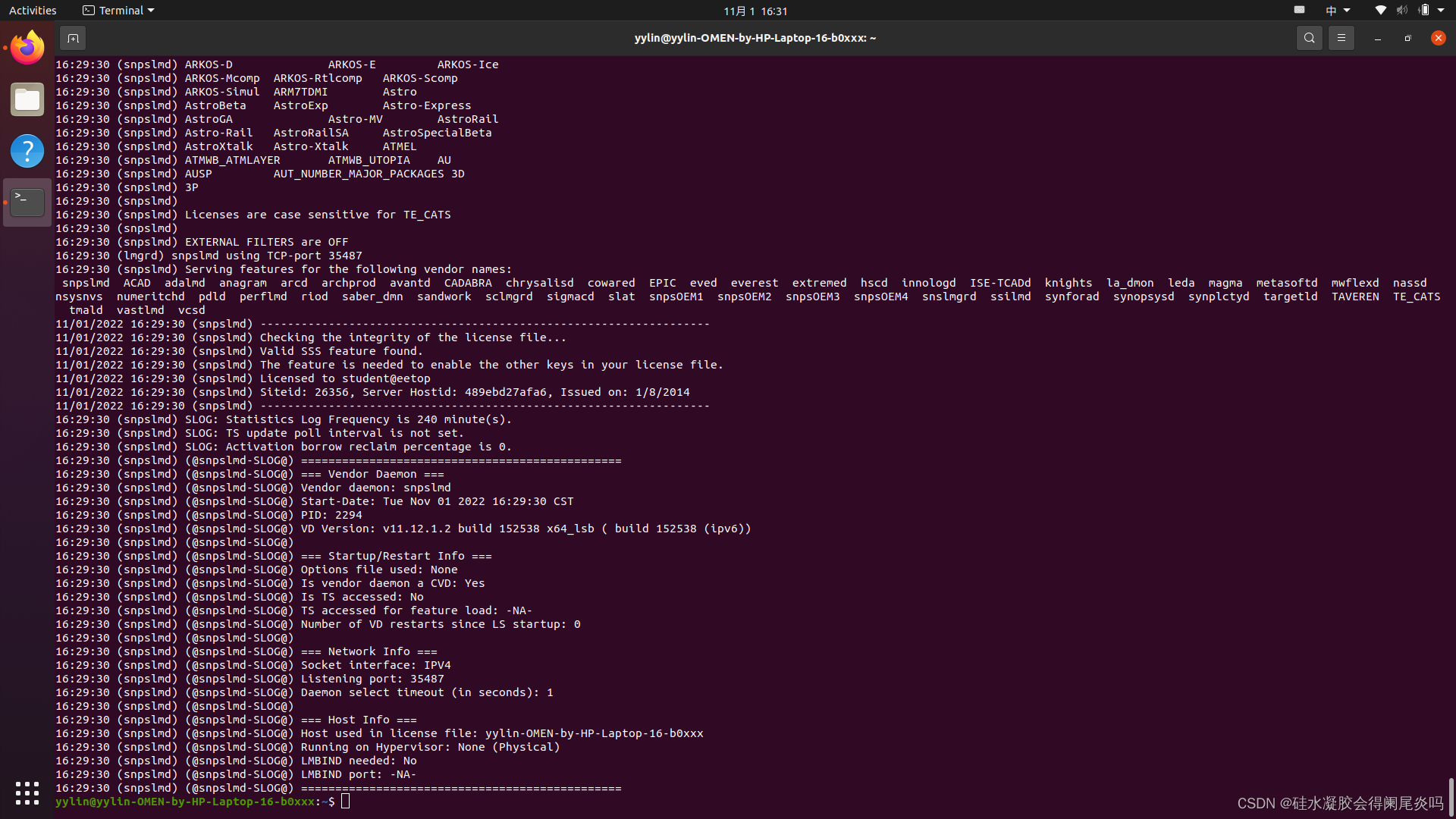Click 'PID: 2294' line
This screenshot has width=1456, height=819.
tap(209, 515)
